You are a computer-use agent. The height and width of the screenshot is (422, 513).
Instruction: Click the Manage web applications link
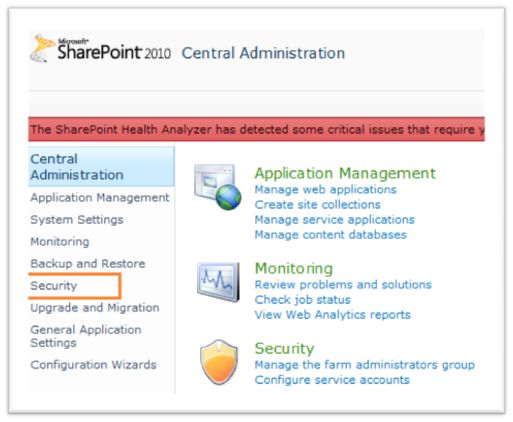tap(326, 190)
